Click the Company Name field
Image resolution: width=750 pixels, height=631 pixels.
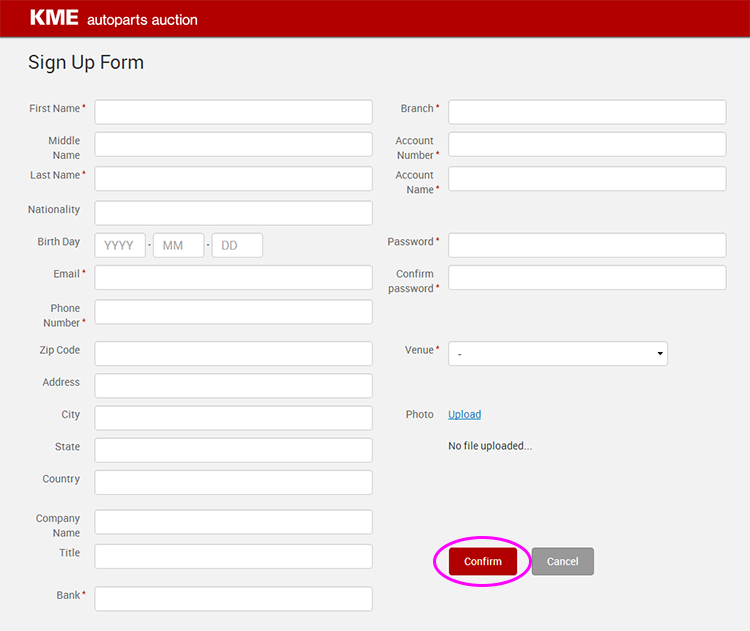click(x=233, y=522)
